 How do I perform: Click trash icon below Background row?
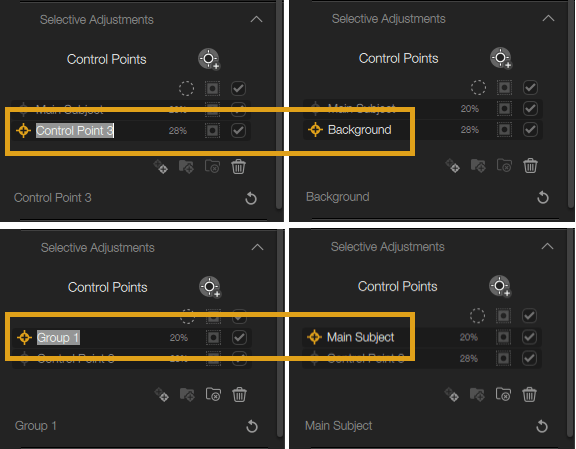(x=530, y=166)
